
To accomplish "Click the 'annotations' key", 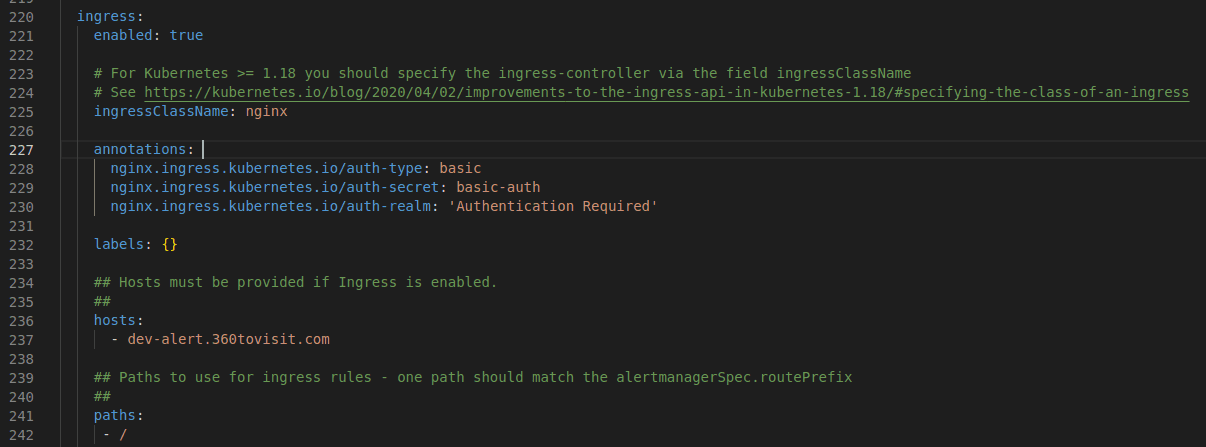I will [x=139, y=149].
